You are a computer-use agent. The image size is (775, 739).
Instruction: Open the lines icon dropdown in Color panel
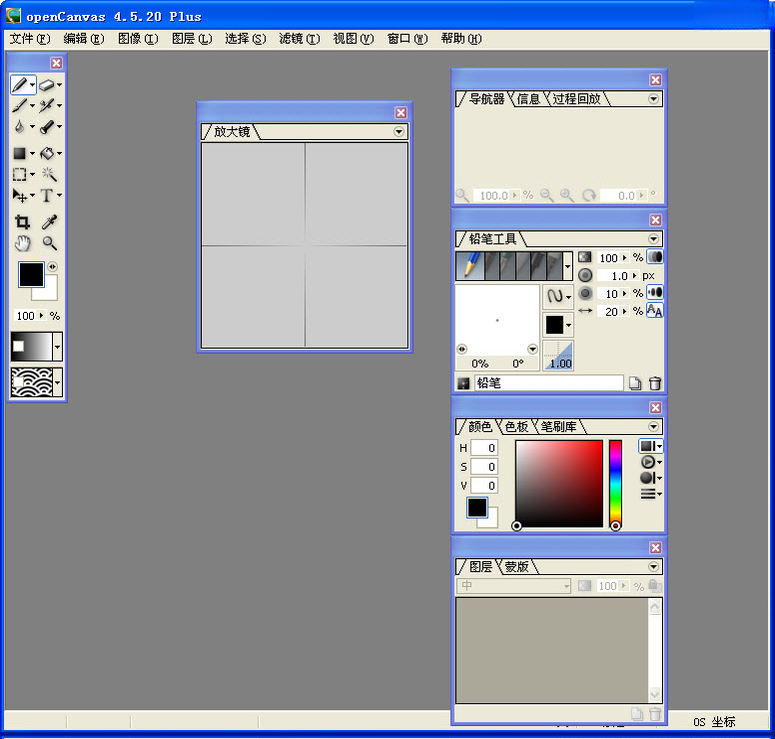point(650,493)
